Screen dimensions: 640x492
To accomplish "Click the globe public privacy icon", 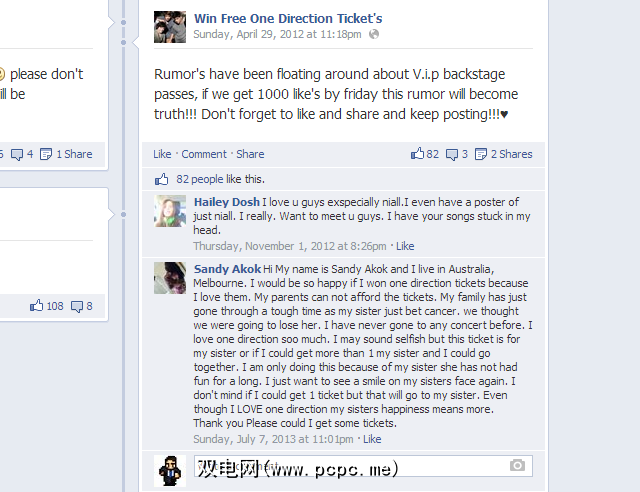I will [x=374, y=34].
